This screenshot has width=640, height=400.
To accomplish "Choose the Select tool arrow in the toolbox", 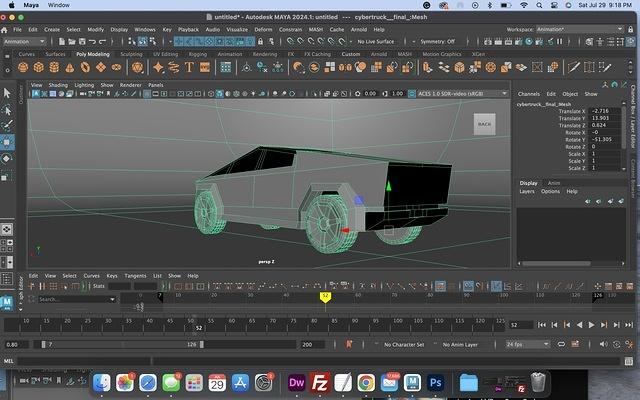I will 7,93.
